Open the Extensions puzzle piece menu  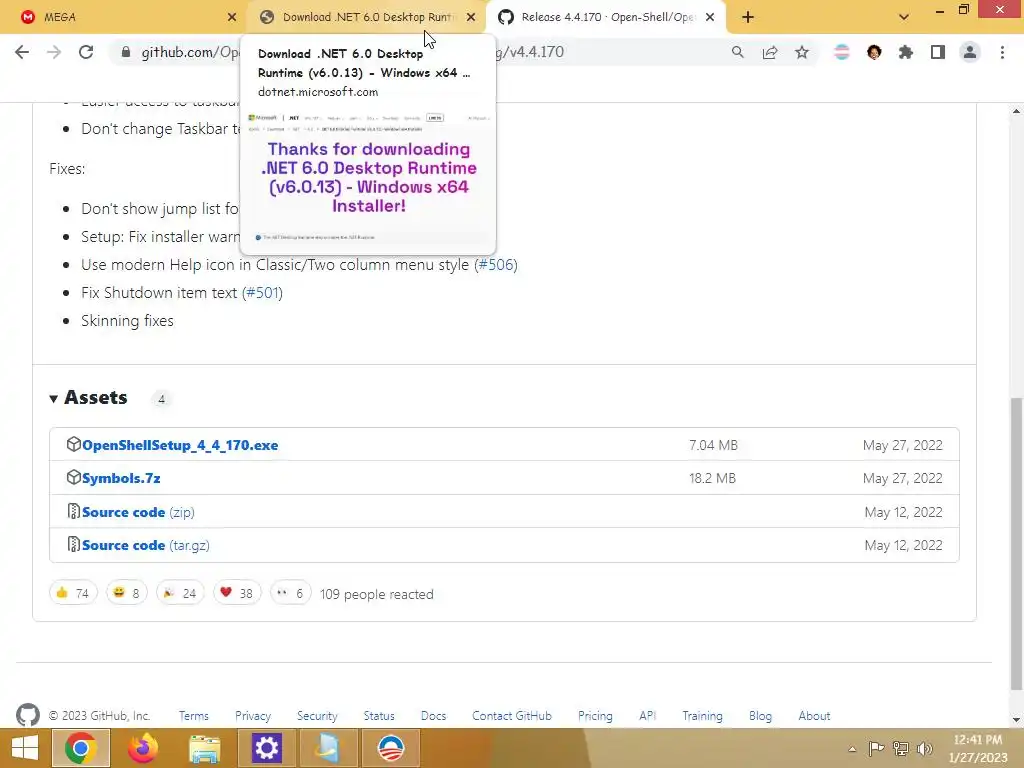point(906,52)
